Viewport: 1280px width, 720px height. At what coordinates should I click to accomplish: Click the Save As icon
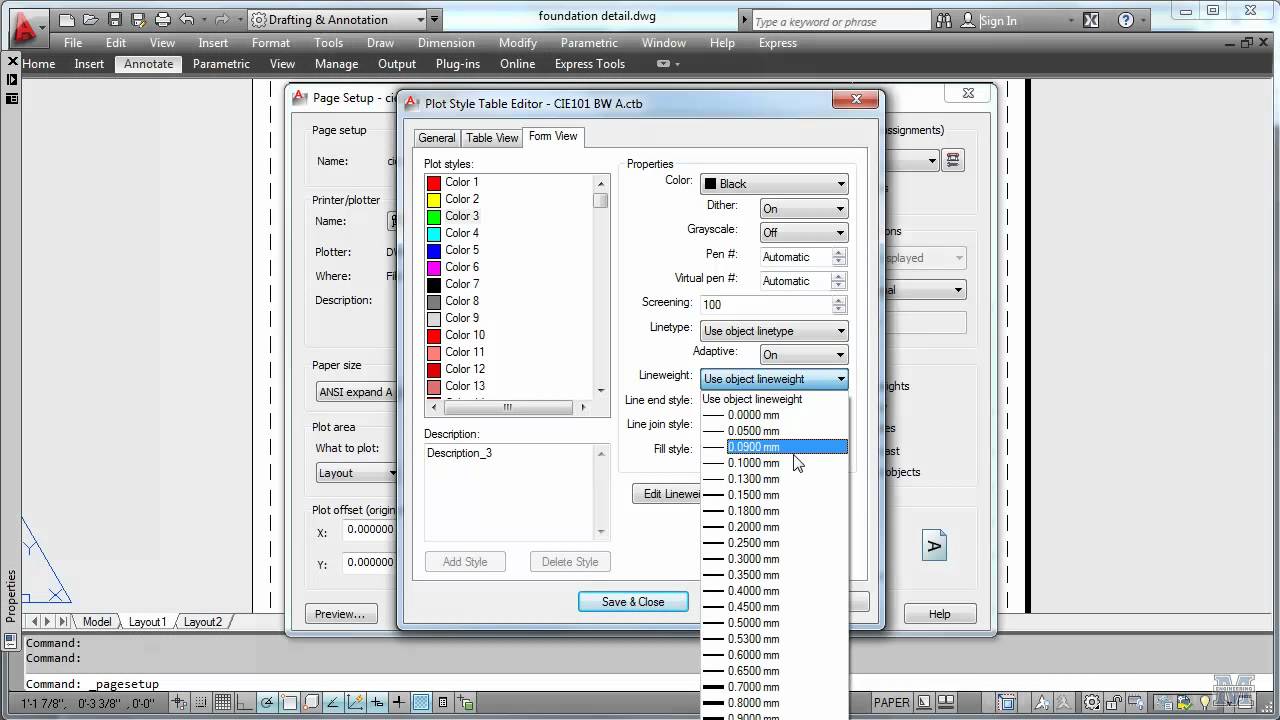coord(139,19)
